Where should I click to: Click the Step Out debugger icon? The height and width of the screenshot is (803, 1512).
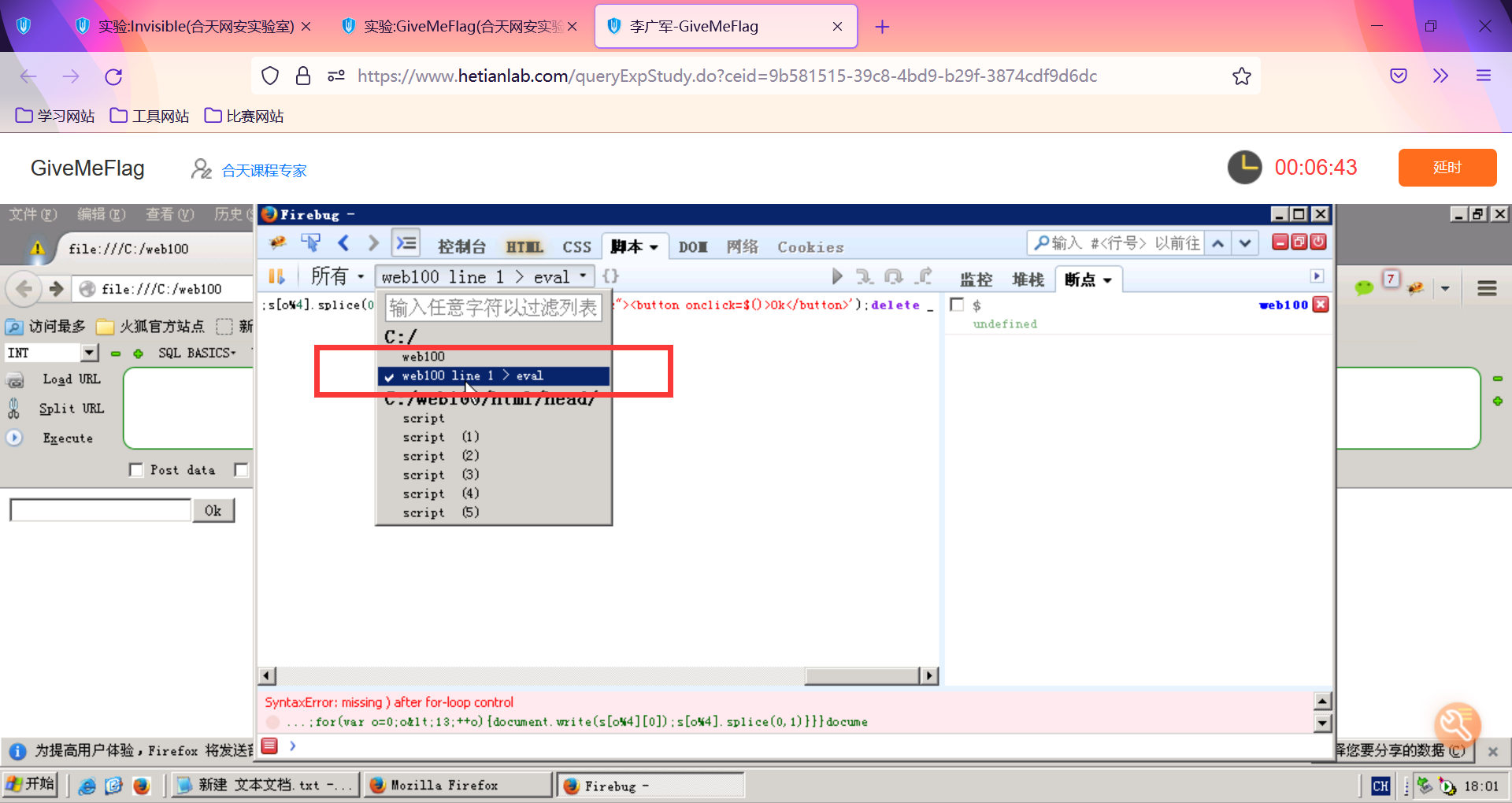[924, 276]
